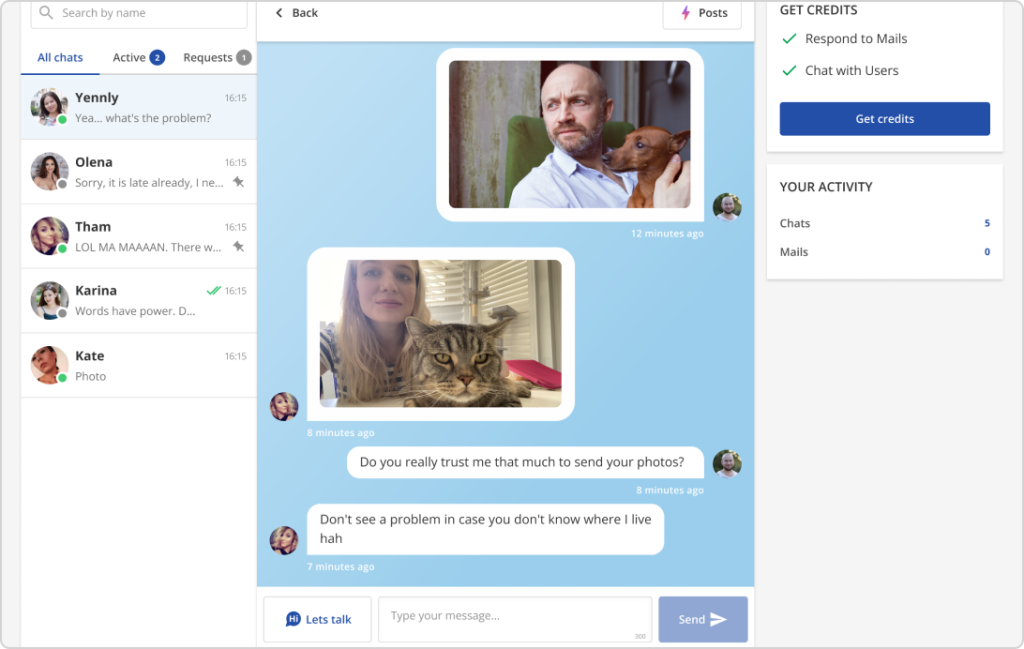Click the search magnifier icon
Viewport: 1024px width, 649px height.
coord(46,13)
